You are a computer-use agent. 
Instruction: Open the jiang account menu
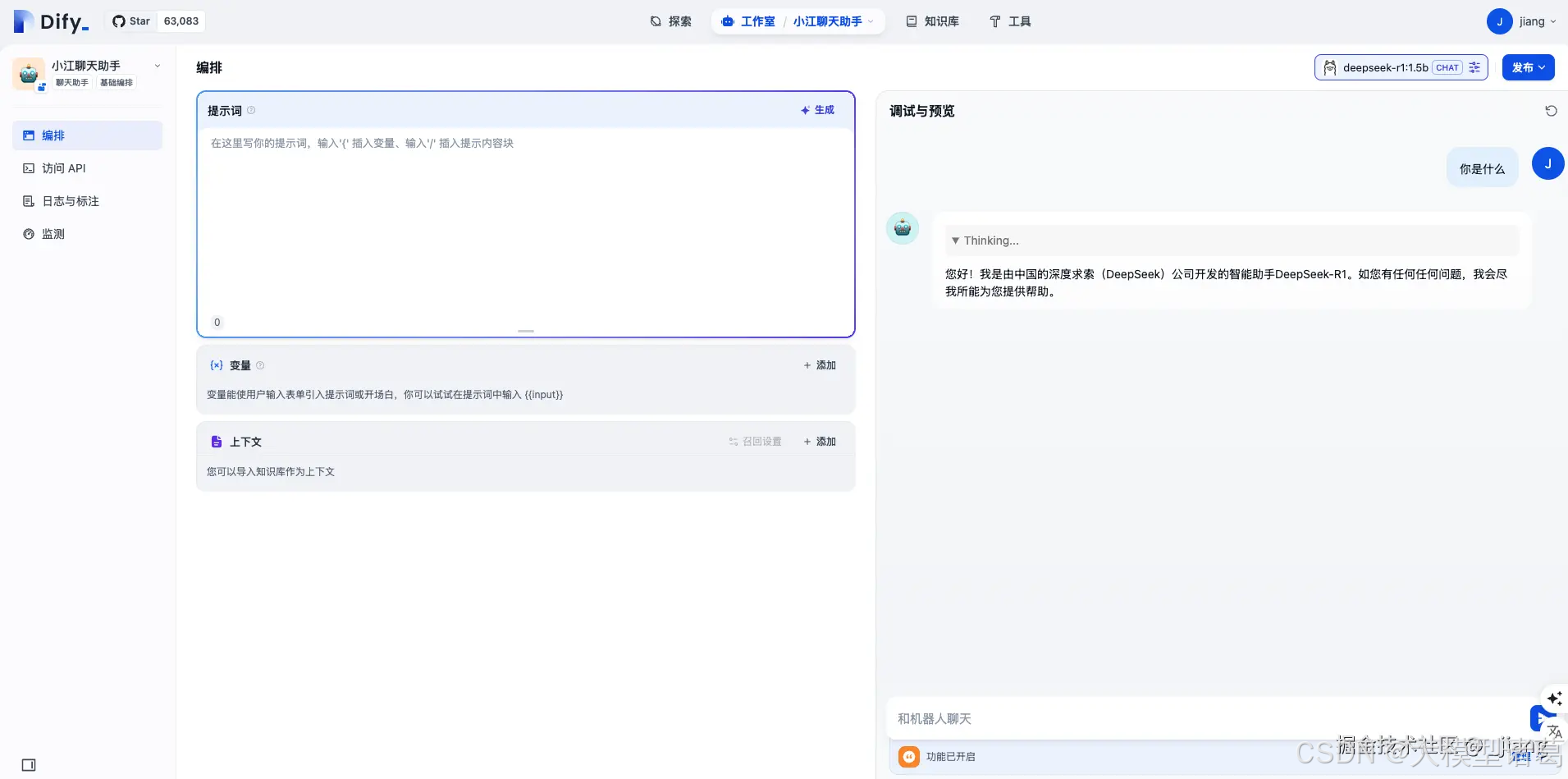(x=1522, y=21)
